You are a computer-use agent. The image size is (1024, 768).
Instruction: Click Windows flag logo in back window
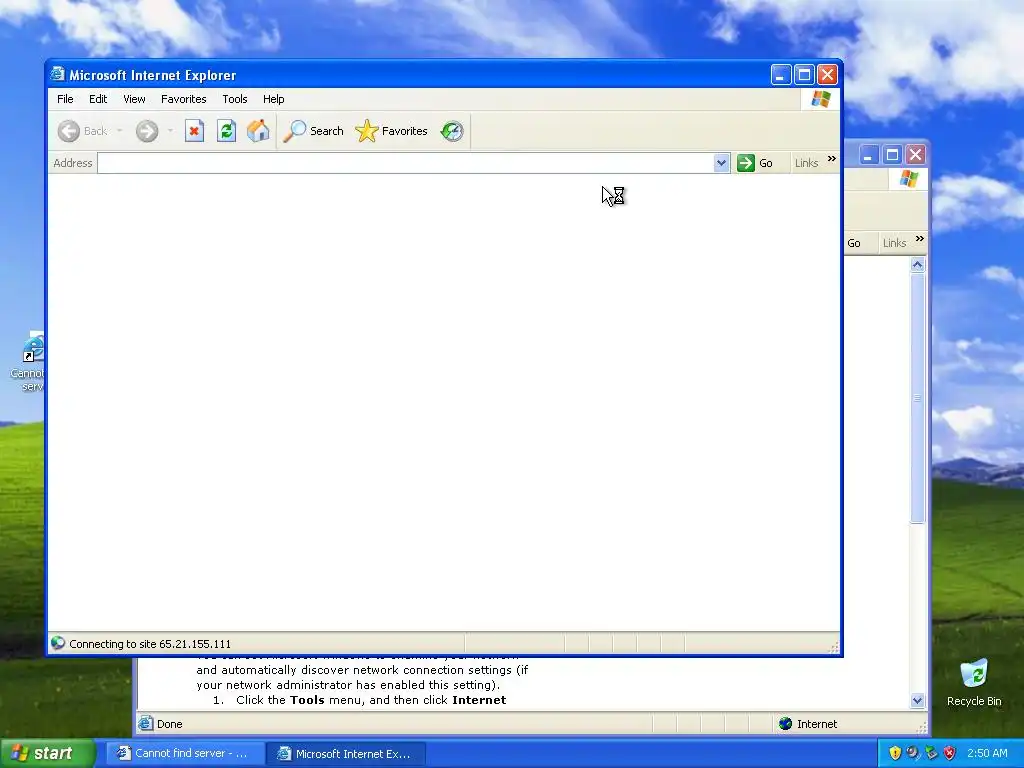tap(908, 178)
